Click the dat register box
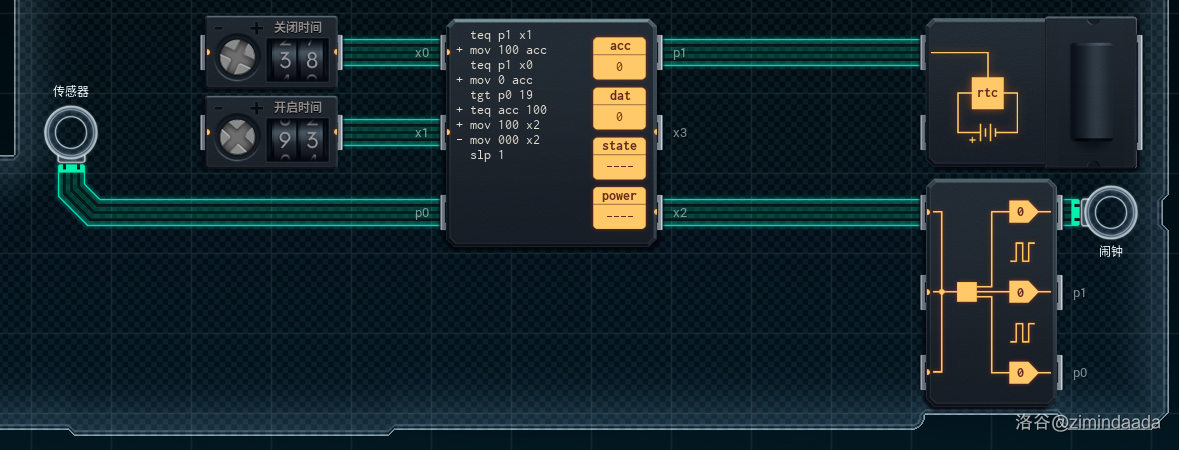 coord(619,107)
